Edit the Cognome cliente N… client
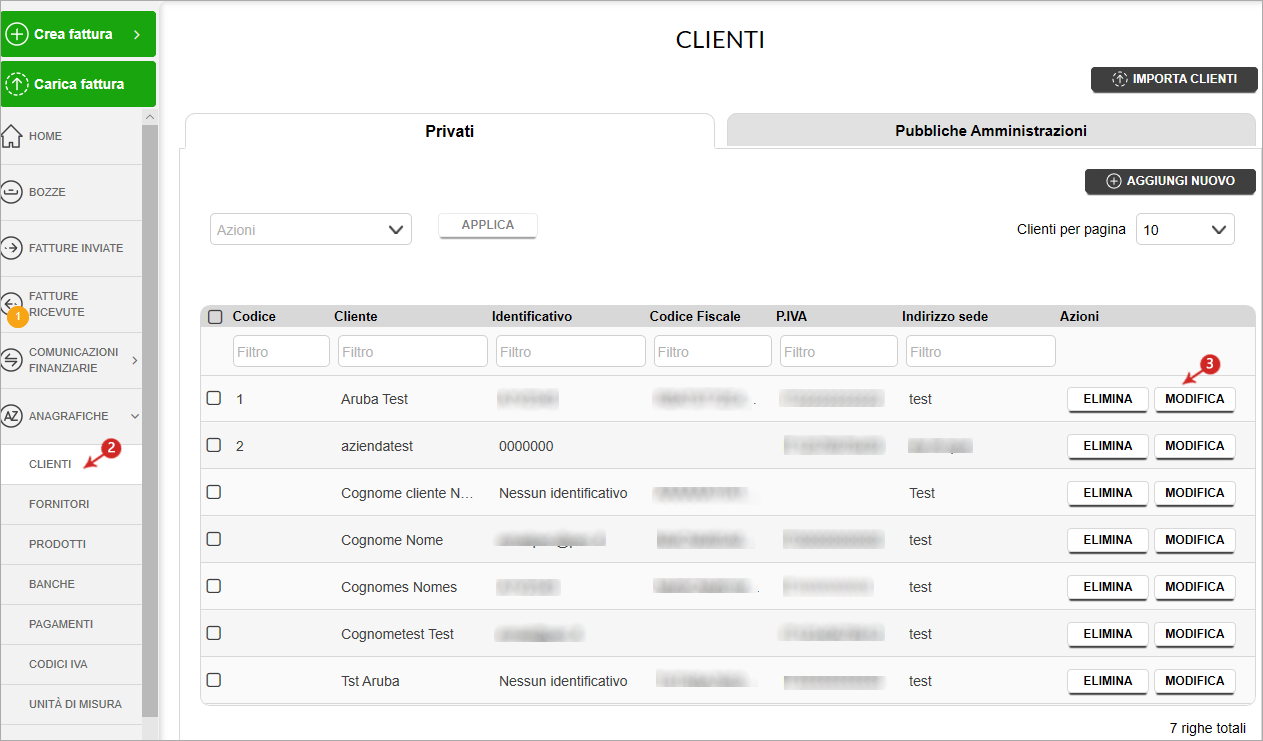 click(1195, 493)
